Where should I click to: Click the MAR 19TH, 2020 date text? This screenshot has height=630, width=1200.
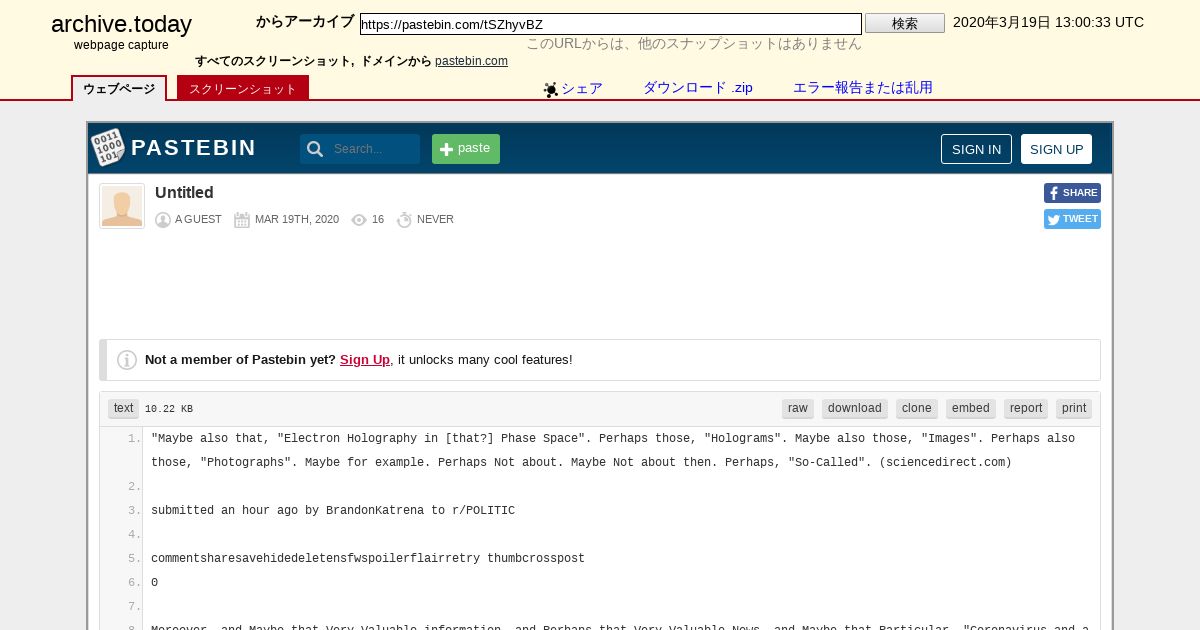coord(297,220)
